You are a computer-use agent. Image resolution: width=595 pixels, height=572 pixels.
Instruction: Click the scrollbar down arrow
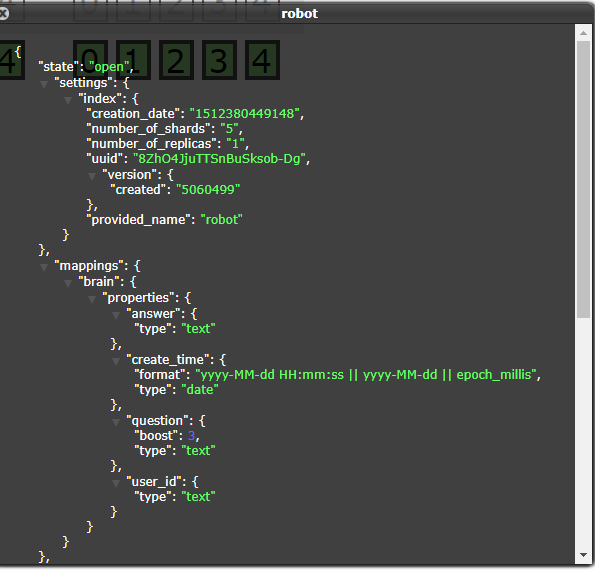[x=584, y=555]
